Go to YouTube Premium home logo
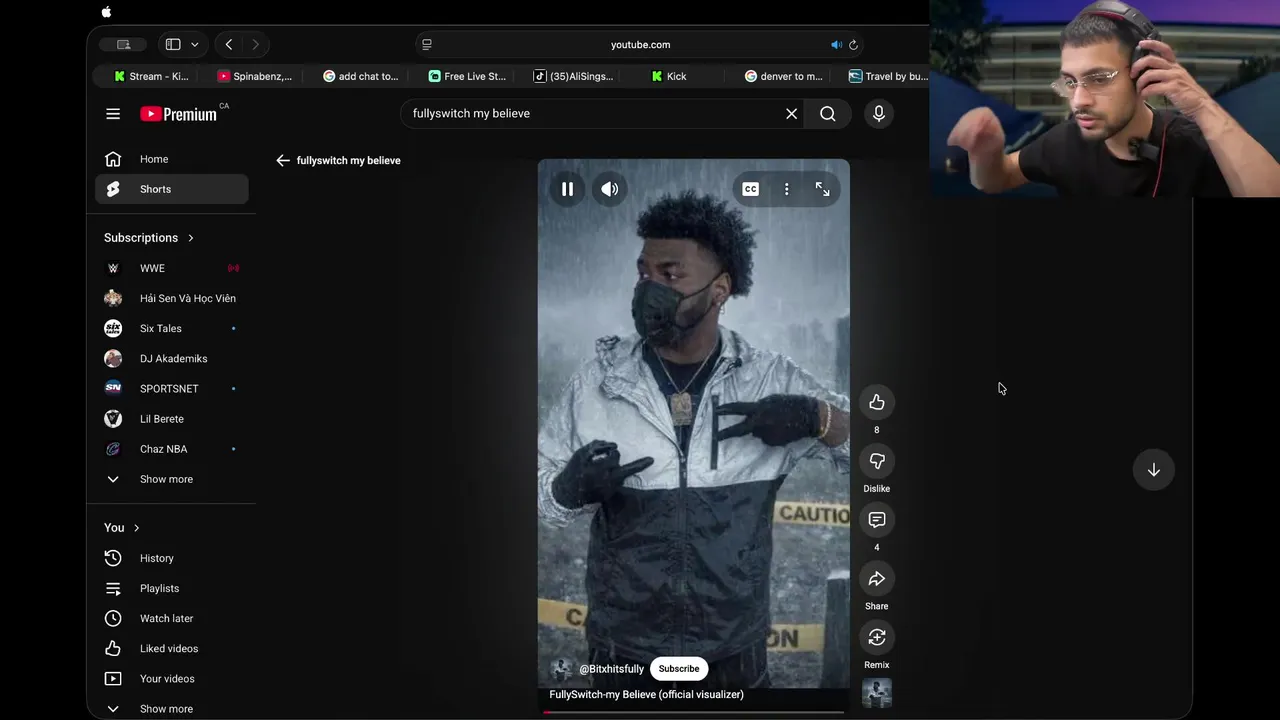The image size is (1280, 720). tap(179, 114)
